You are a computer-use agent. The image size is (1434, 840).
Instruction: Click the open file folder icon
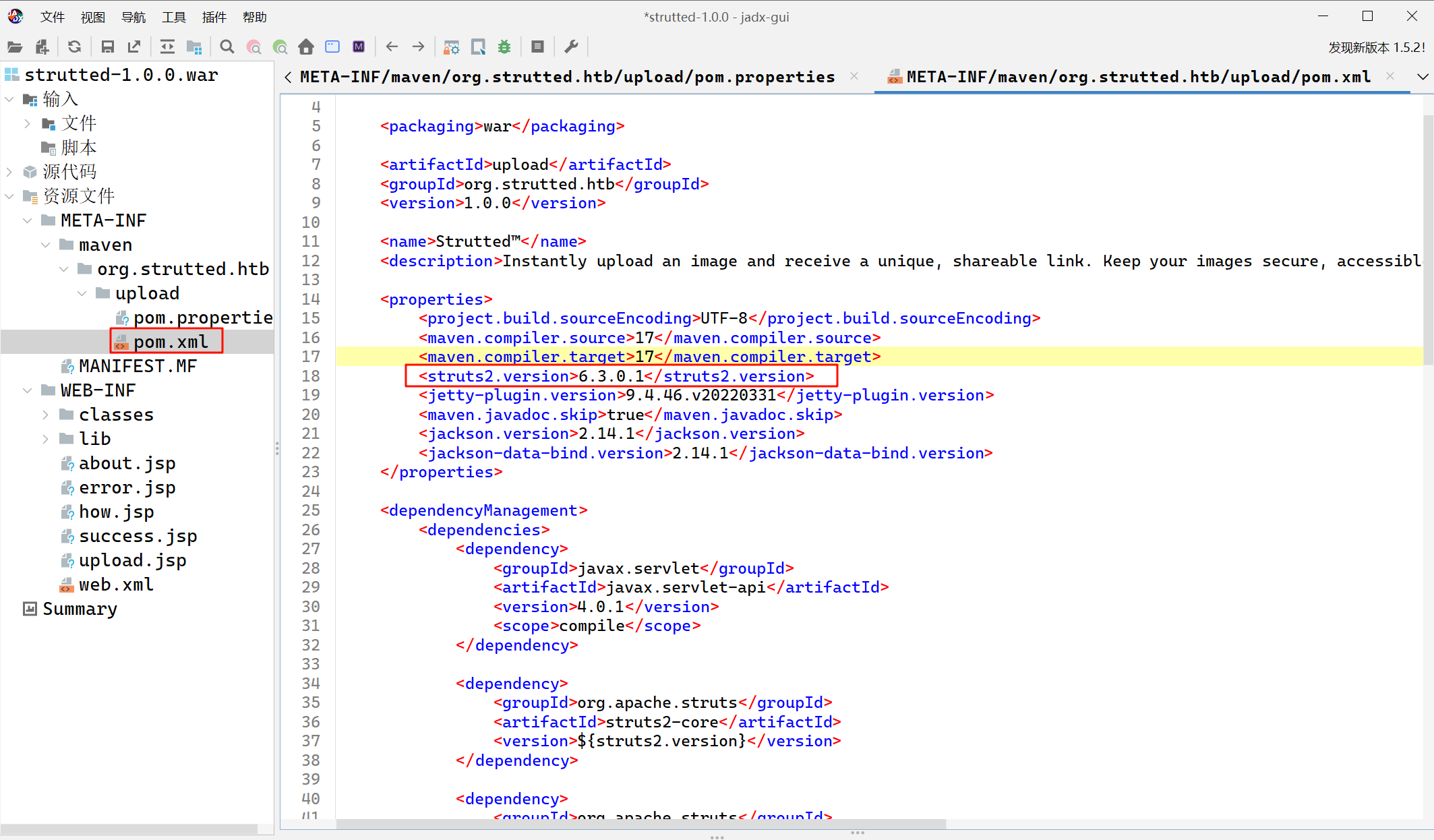(x=15, y=47)
